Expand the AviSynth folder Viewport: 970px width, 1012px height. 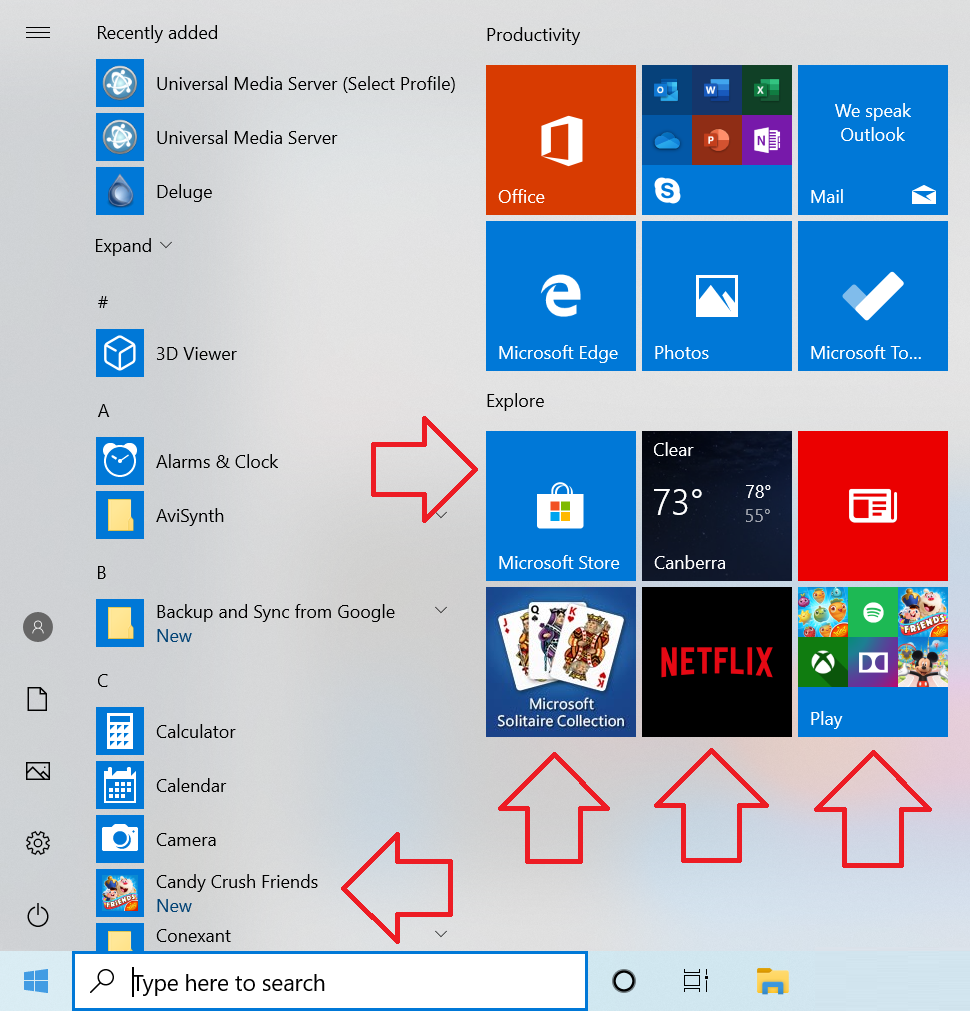276,516
